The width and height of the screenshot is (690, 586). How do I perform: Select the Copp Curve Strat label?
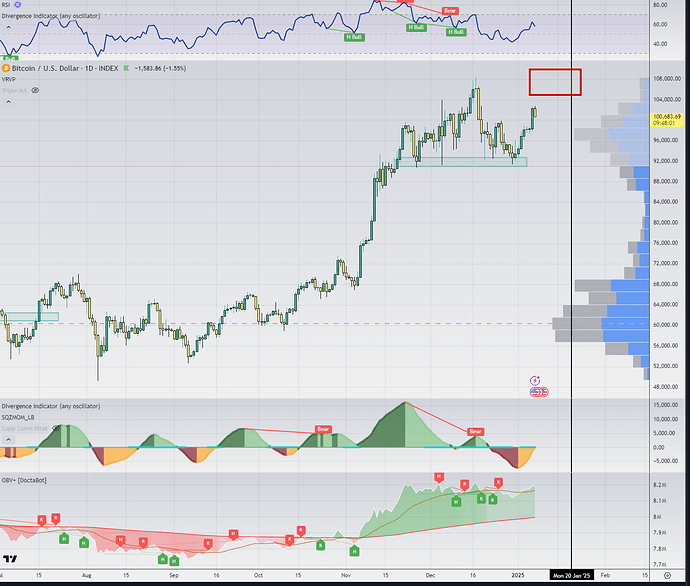(25, 428)
